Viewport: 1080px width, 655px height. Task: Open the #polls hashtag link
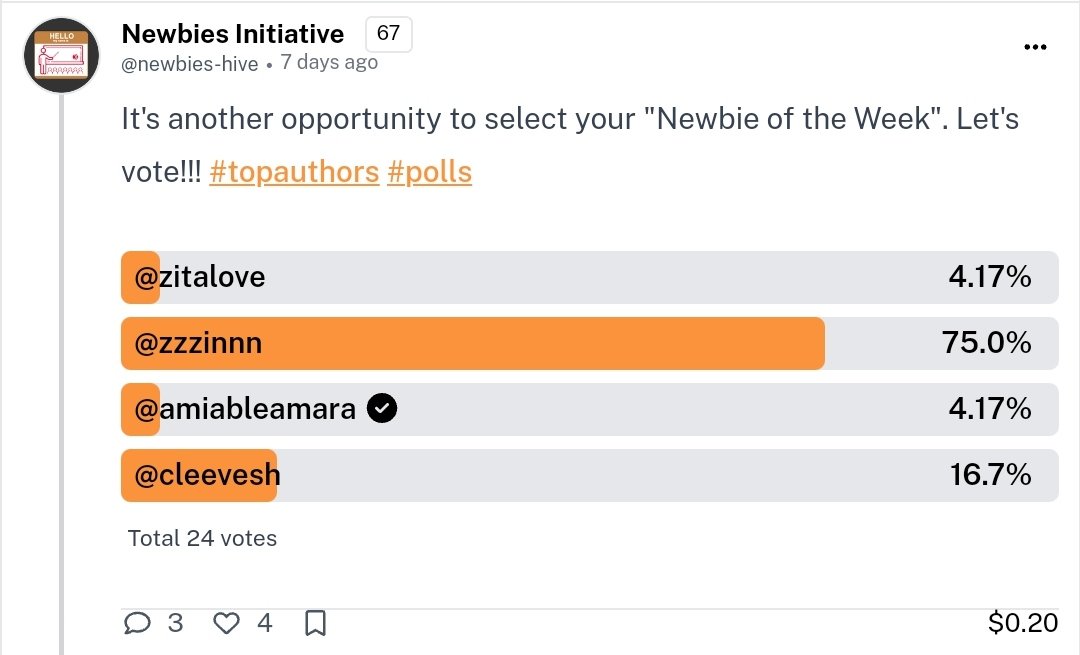pos(429,172)
